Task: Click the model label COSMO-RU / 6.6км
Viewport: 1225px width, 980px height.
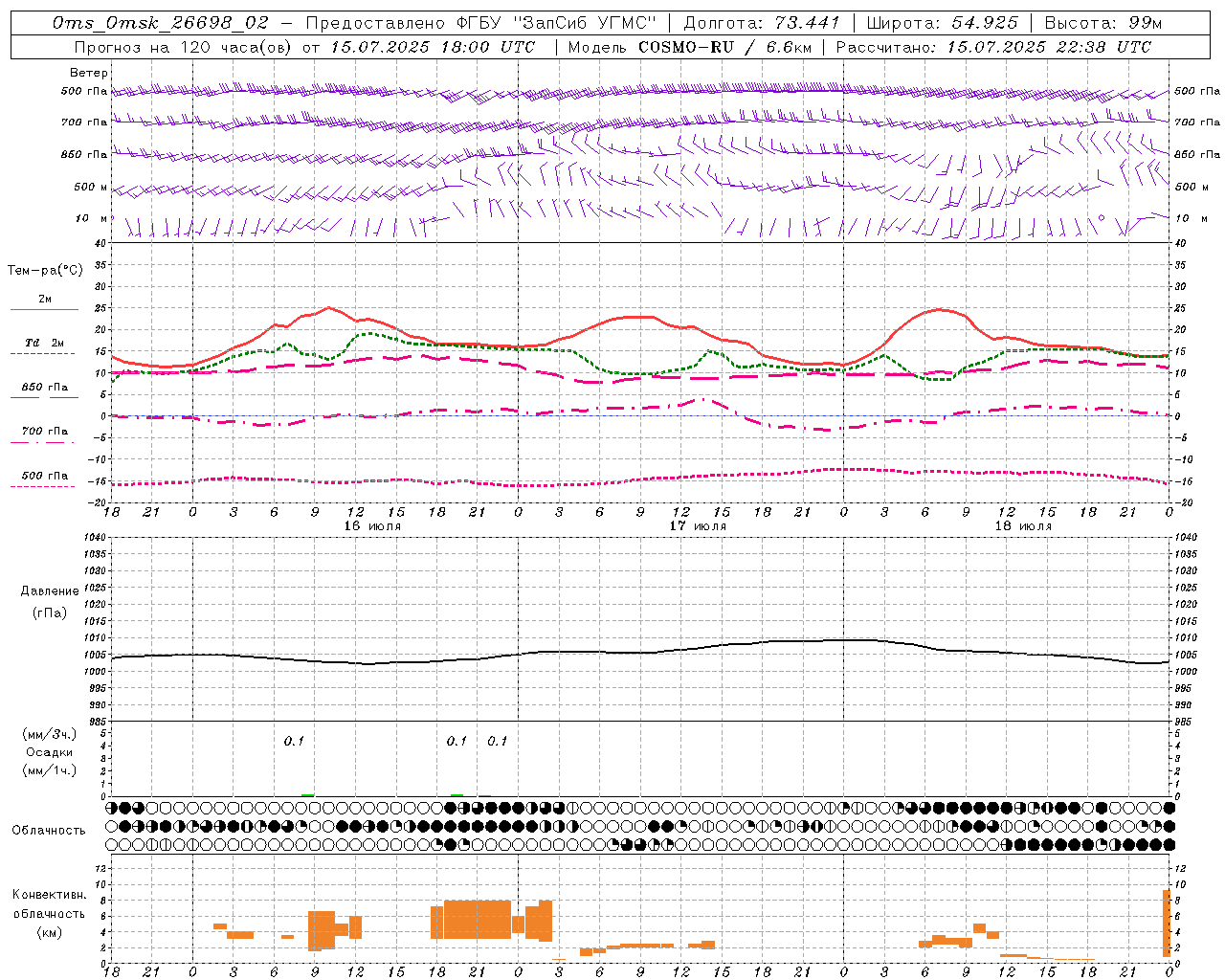Action: tap(724, 47)
